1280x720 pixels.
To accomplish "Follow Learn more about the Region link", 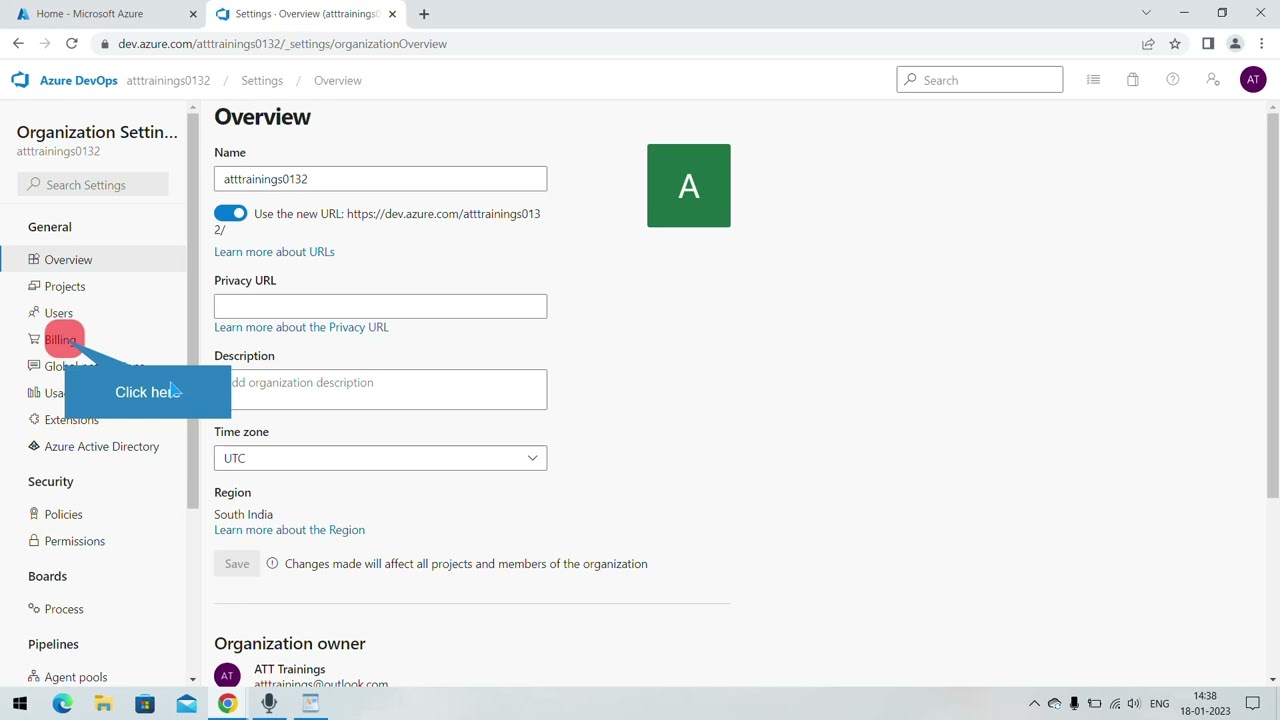I will tap(289, 530).
